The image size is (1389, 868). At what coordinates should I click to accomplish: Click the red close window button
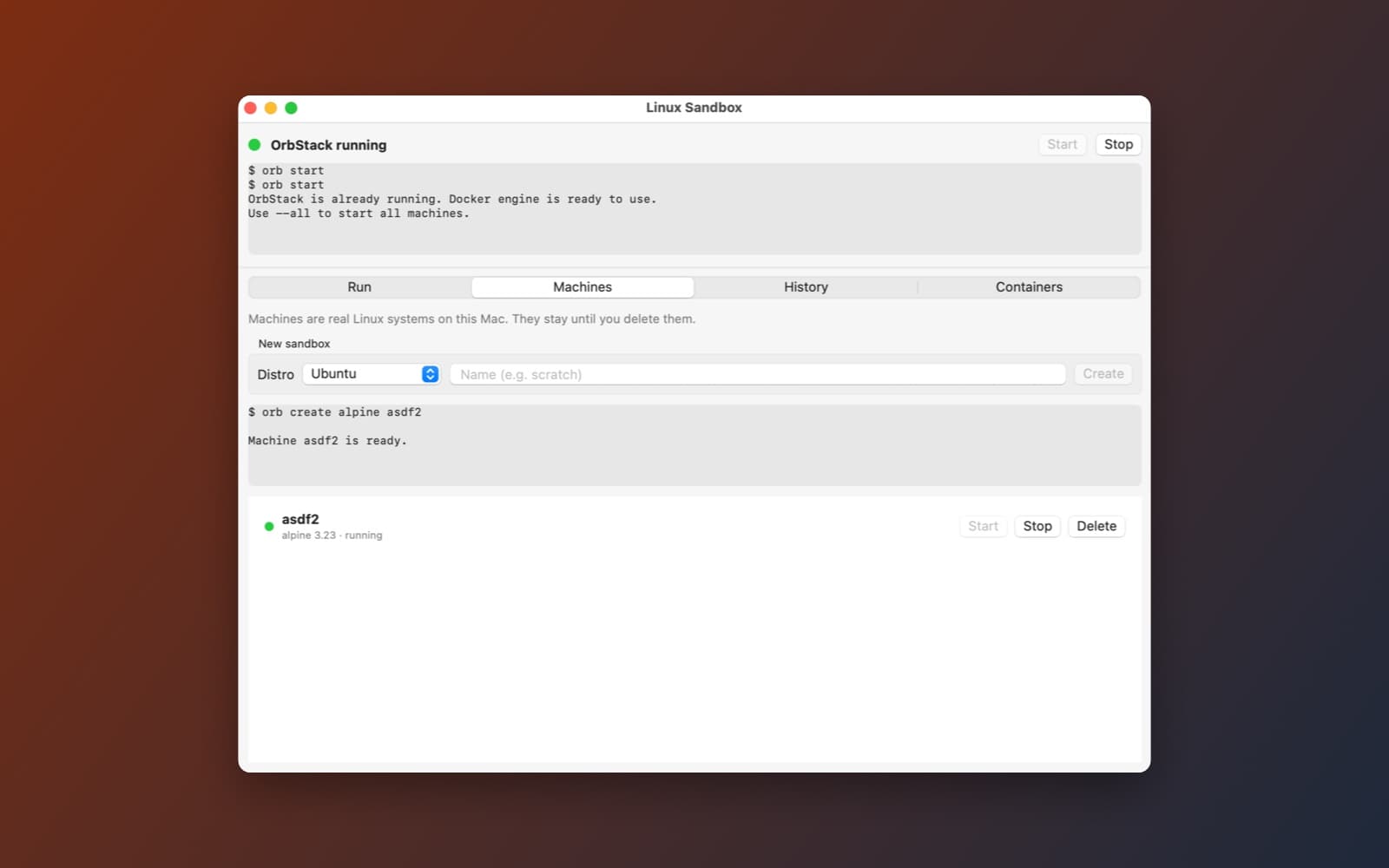[250, 108]
